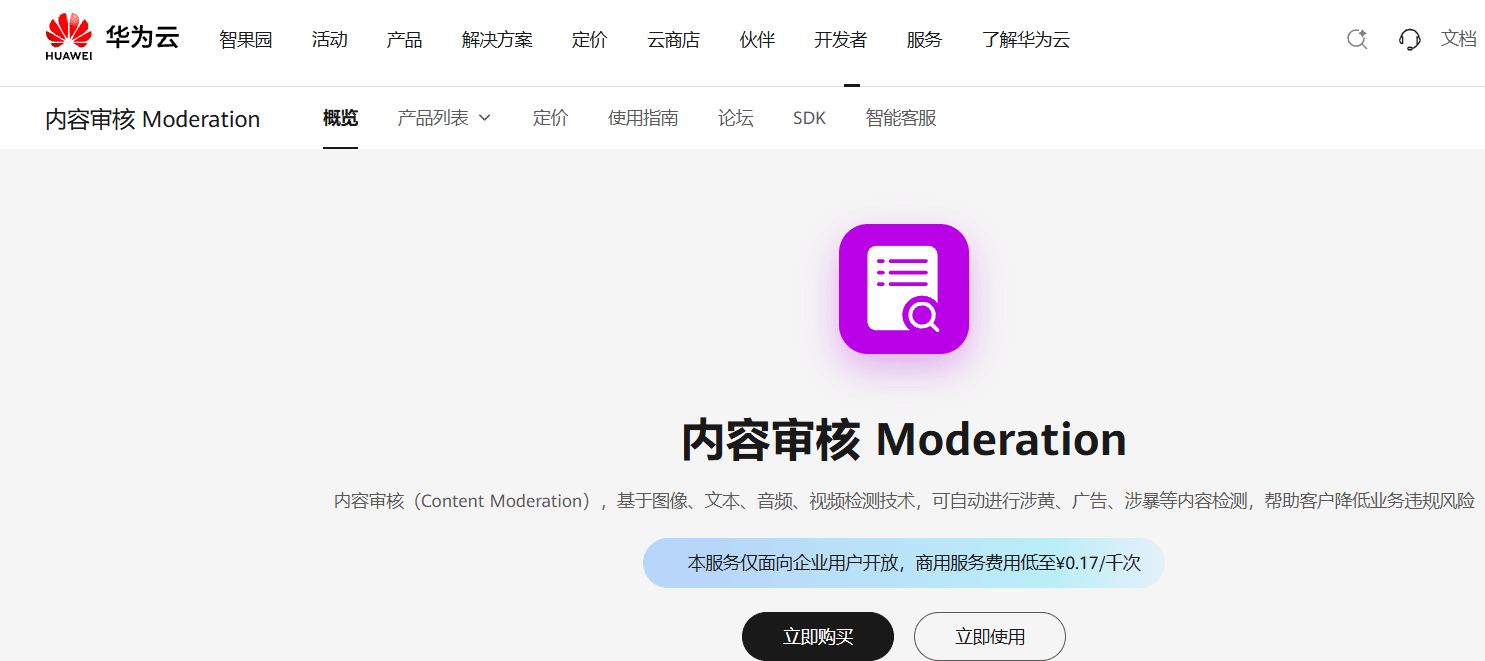
Task: Click the 立即购买 button
Action: tap(818, 636)
